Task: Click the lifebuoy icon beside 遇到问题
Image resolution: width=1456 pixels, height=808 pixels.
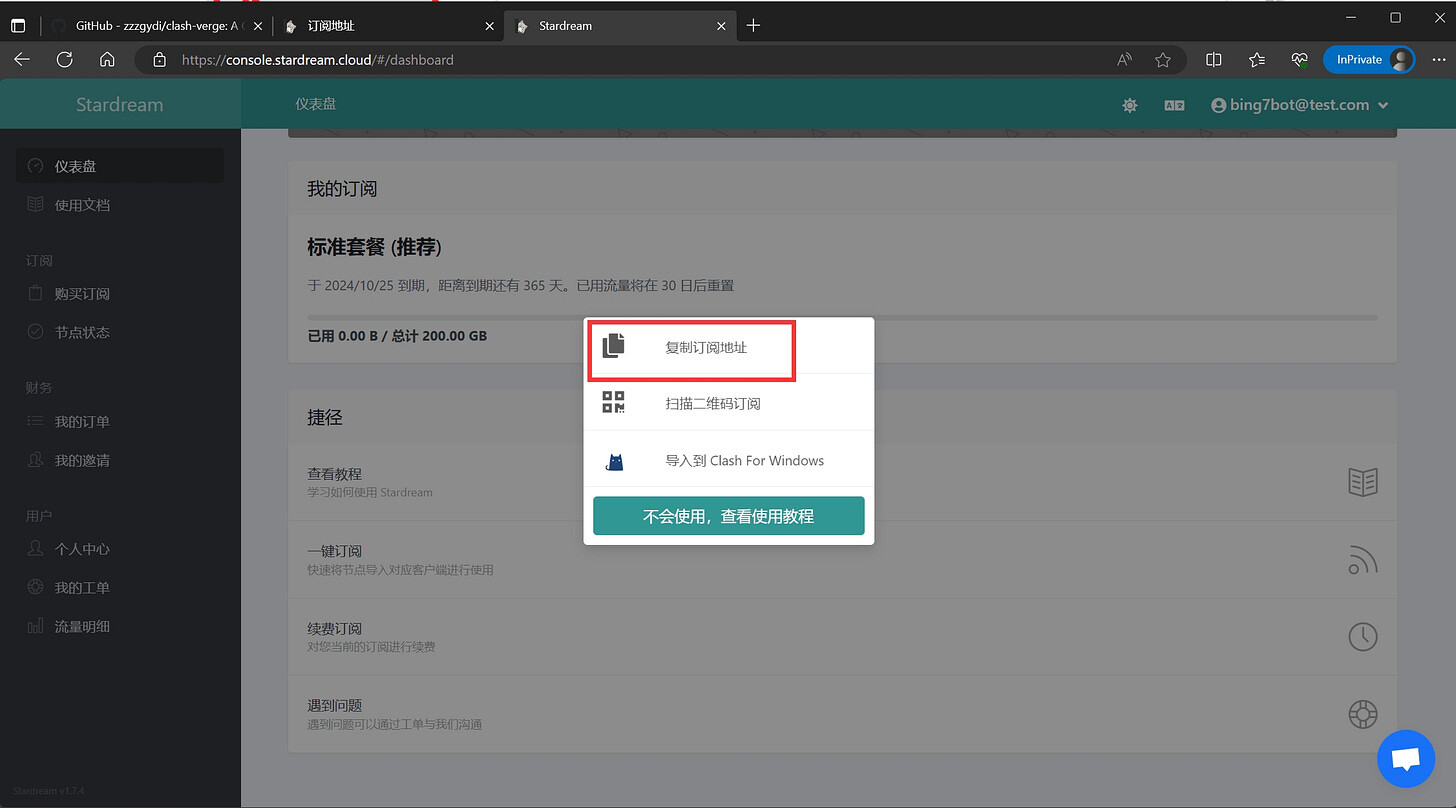Action: pos(1363,714)
